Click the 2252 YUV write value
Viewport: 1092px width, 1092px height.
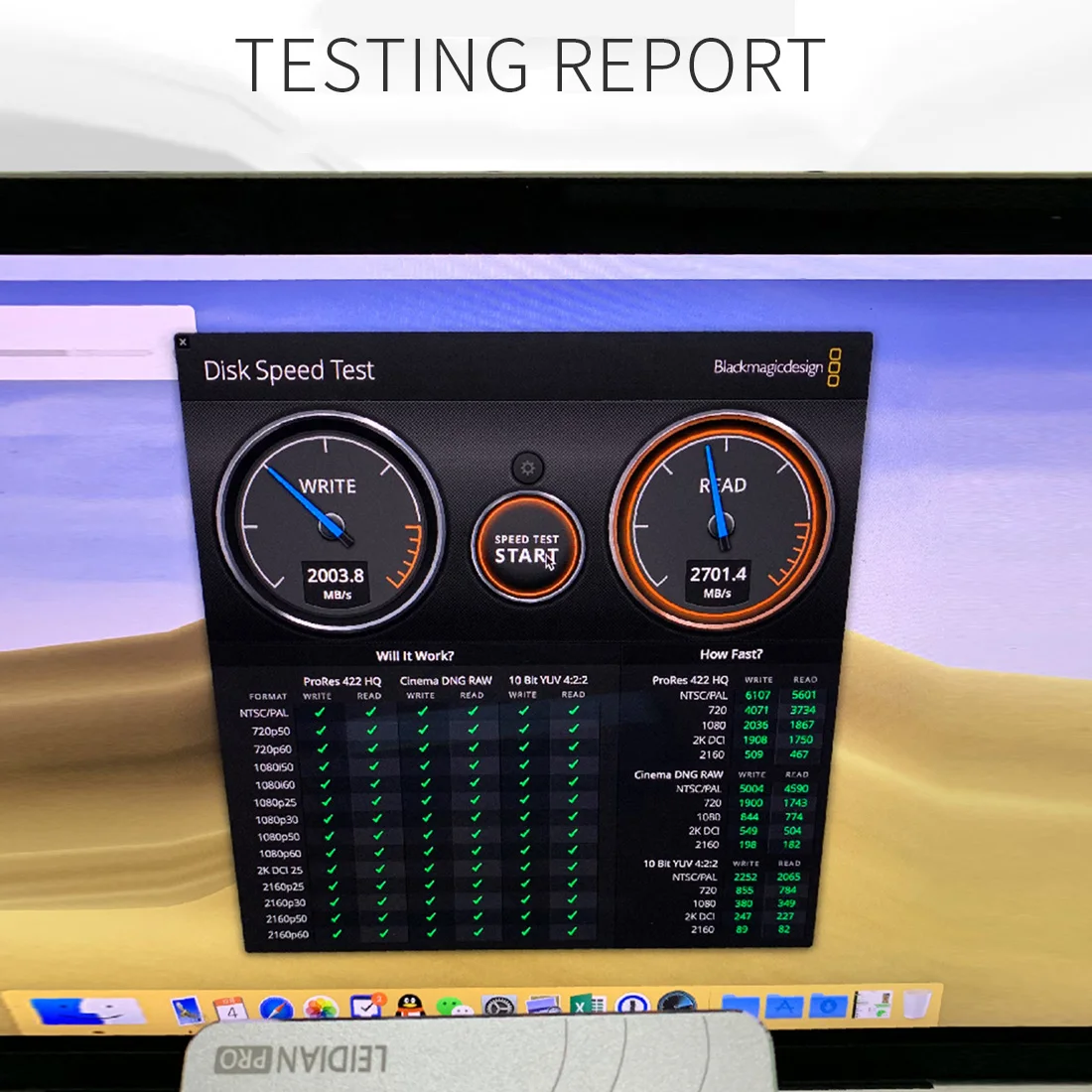point(746,877)
